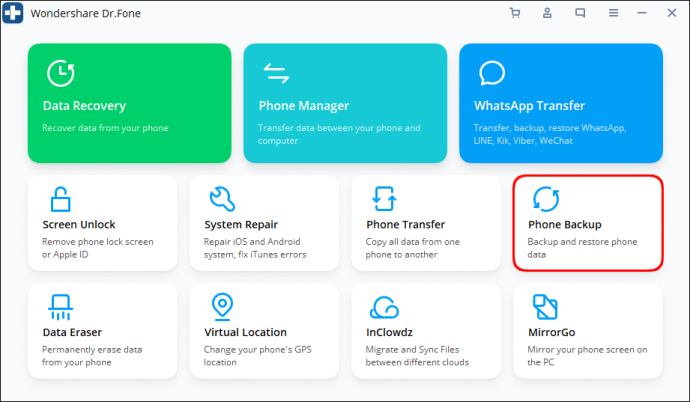Select the Data Eraser title
Screen dimensions: 690x402
72,332
